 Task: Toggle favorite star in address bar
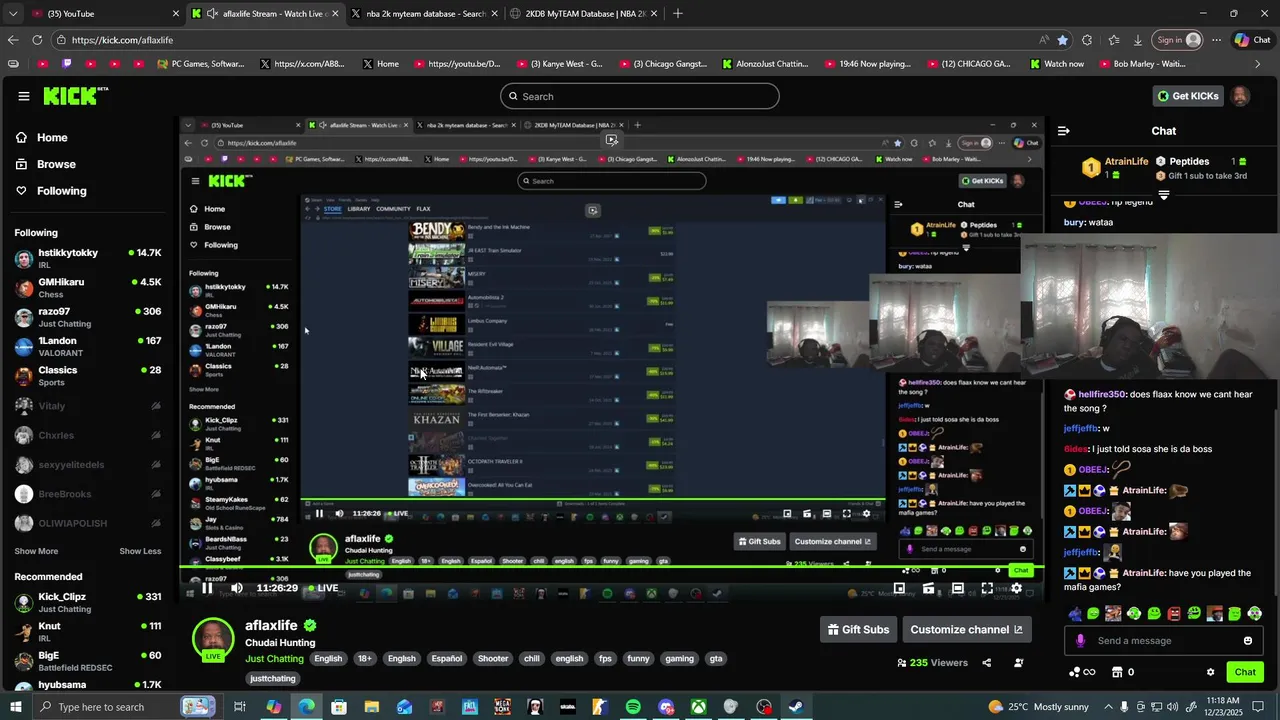(x=1062, y=40)
